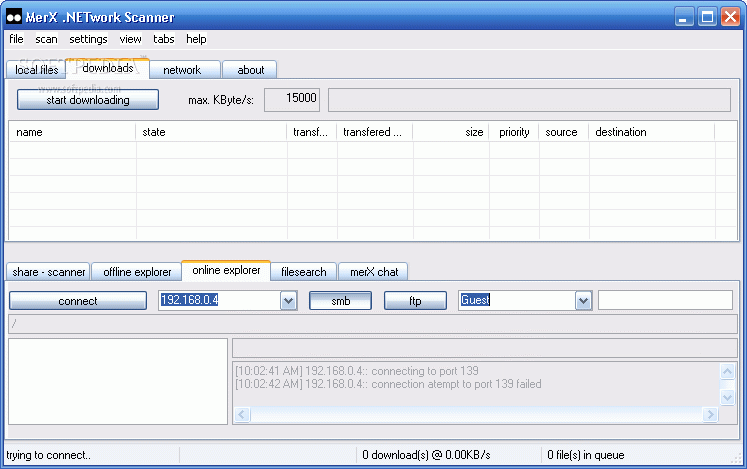747x469 pixels.
Task: Click the '0 download(s) @ 0.00KB/s' status
Action: tap(426, 455)
